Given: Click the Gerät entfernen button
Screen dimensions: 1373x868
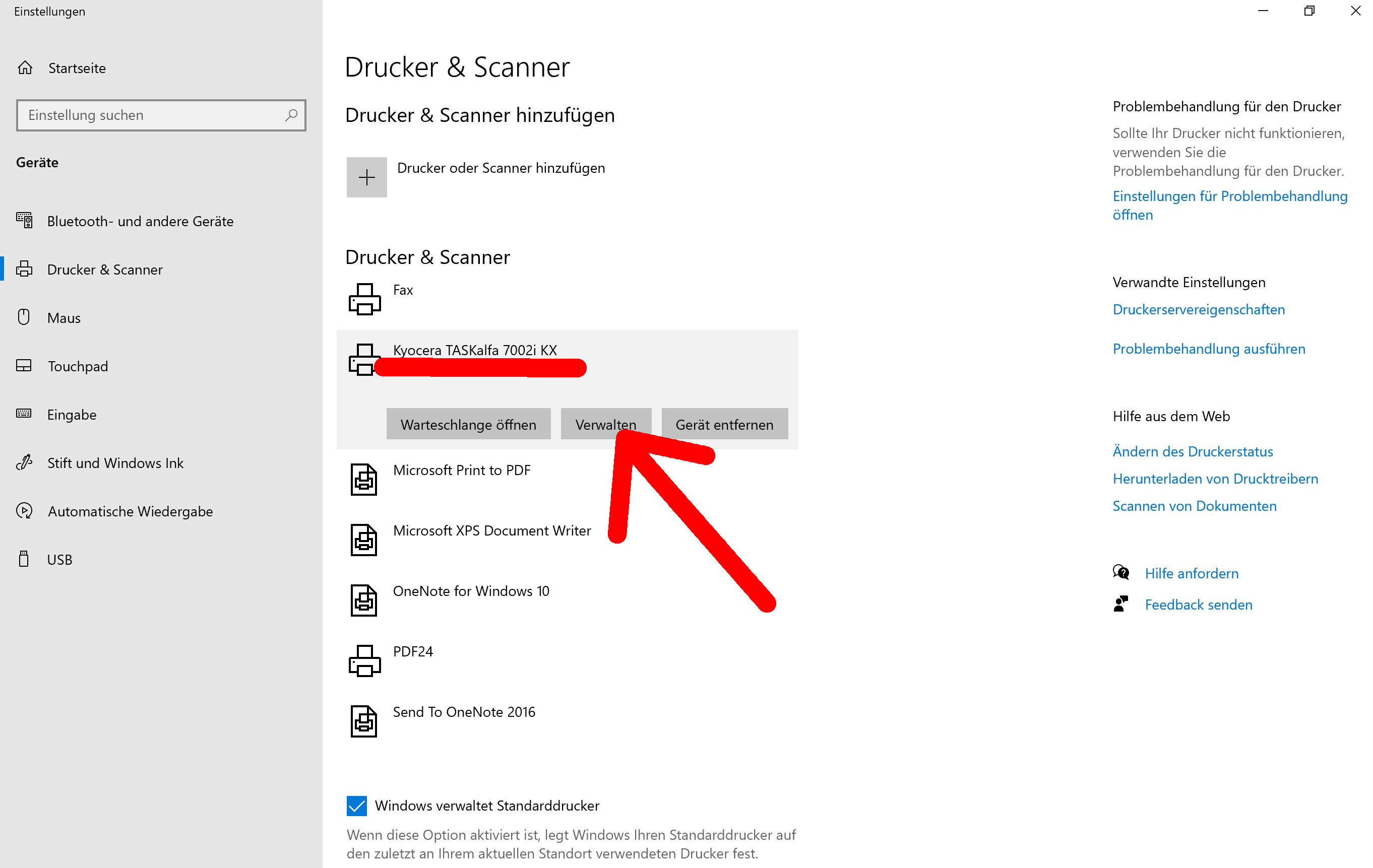Looking at the screenshot, I should coord(724,424).
